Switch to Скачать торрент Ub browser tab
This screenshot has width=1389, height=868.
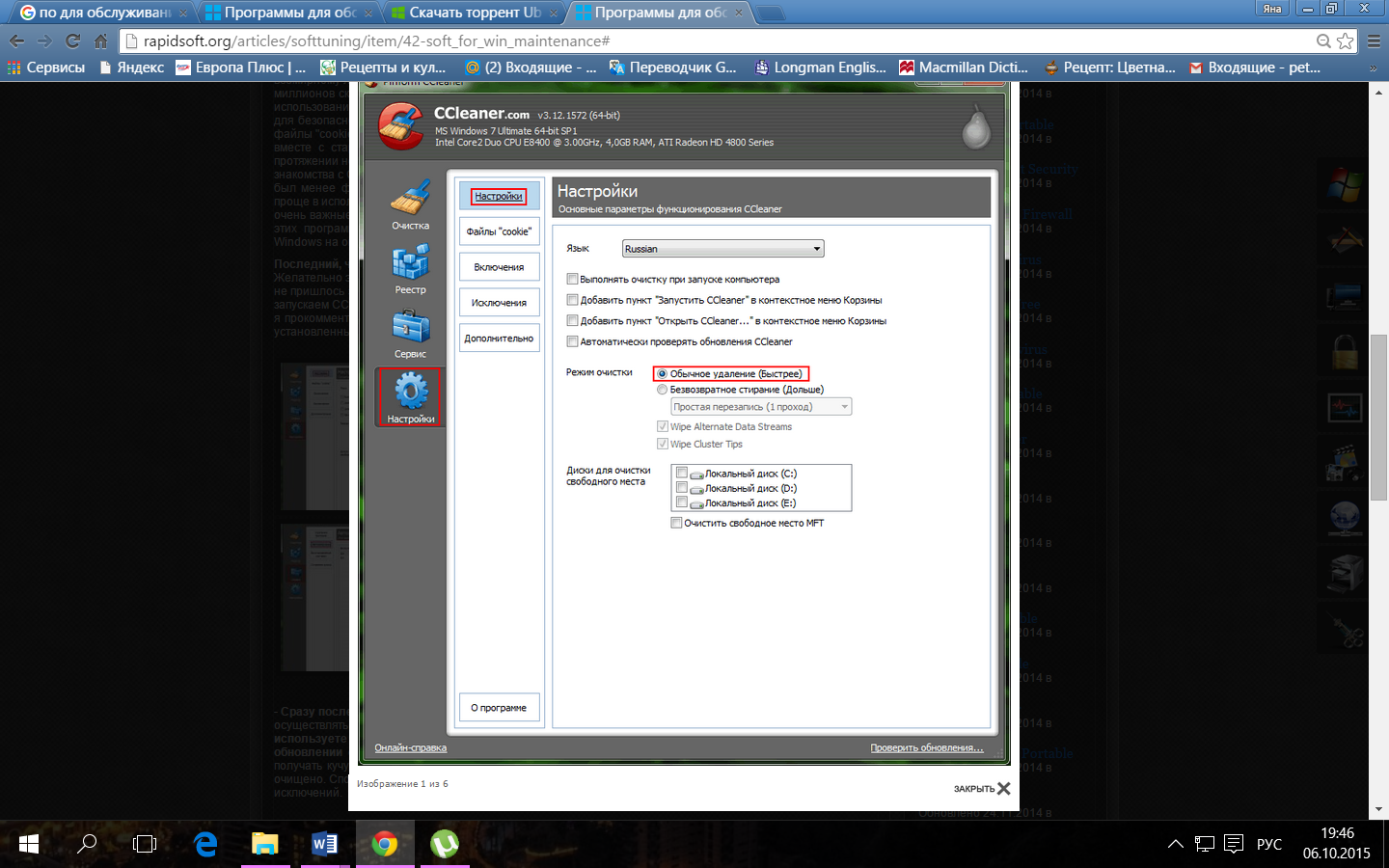click(x=475, y=13)
